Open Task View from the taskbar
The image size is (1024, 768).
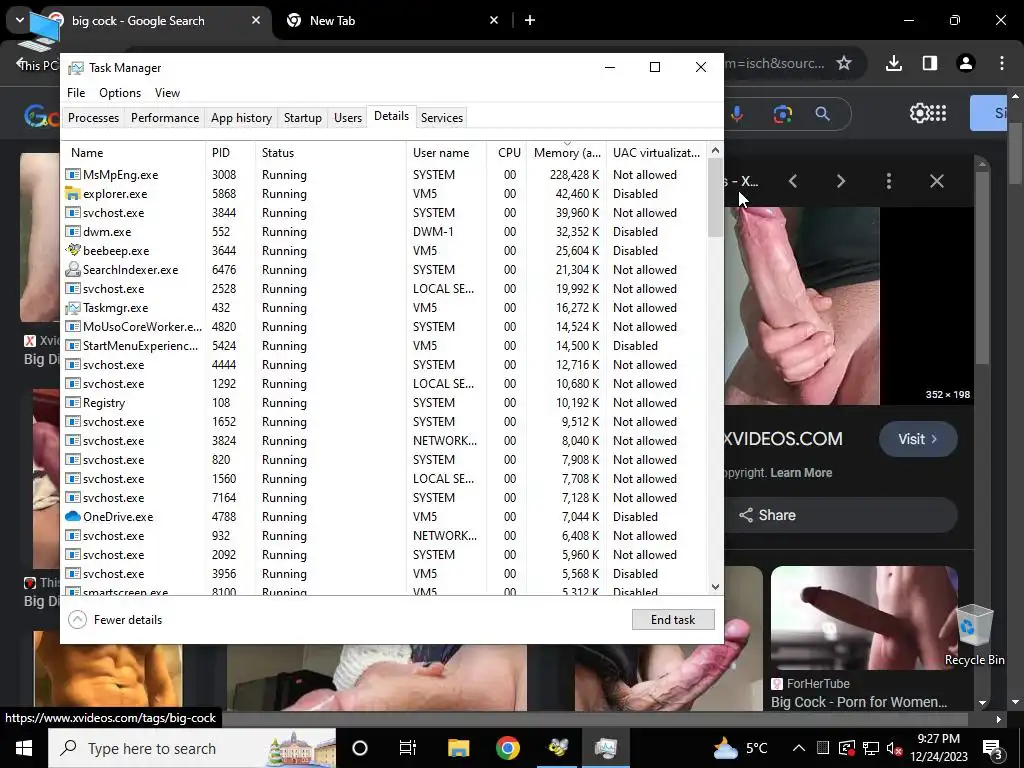point(408,748)
